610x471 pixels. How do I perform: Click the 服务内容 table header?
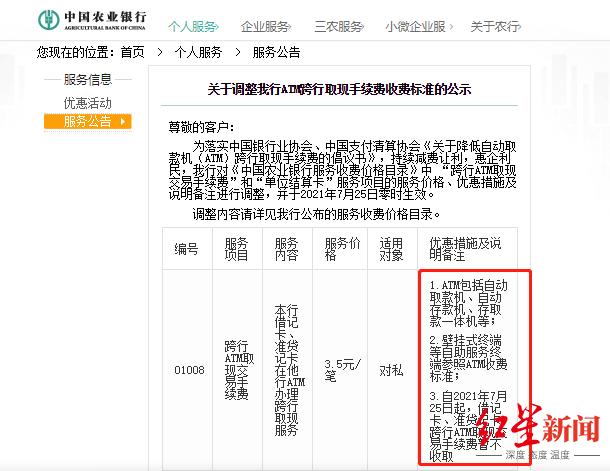click(x=287, y=249)
